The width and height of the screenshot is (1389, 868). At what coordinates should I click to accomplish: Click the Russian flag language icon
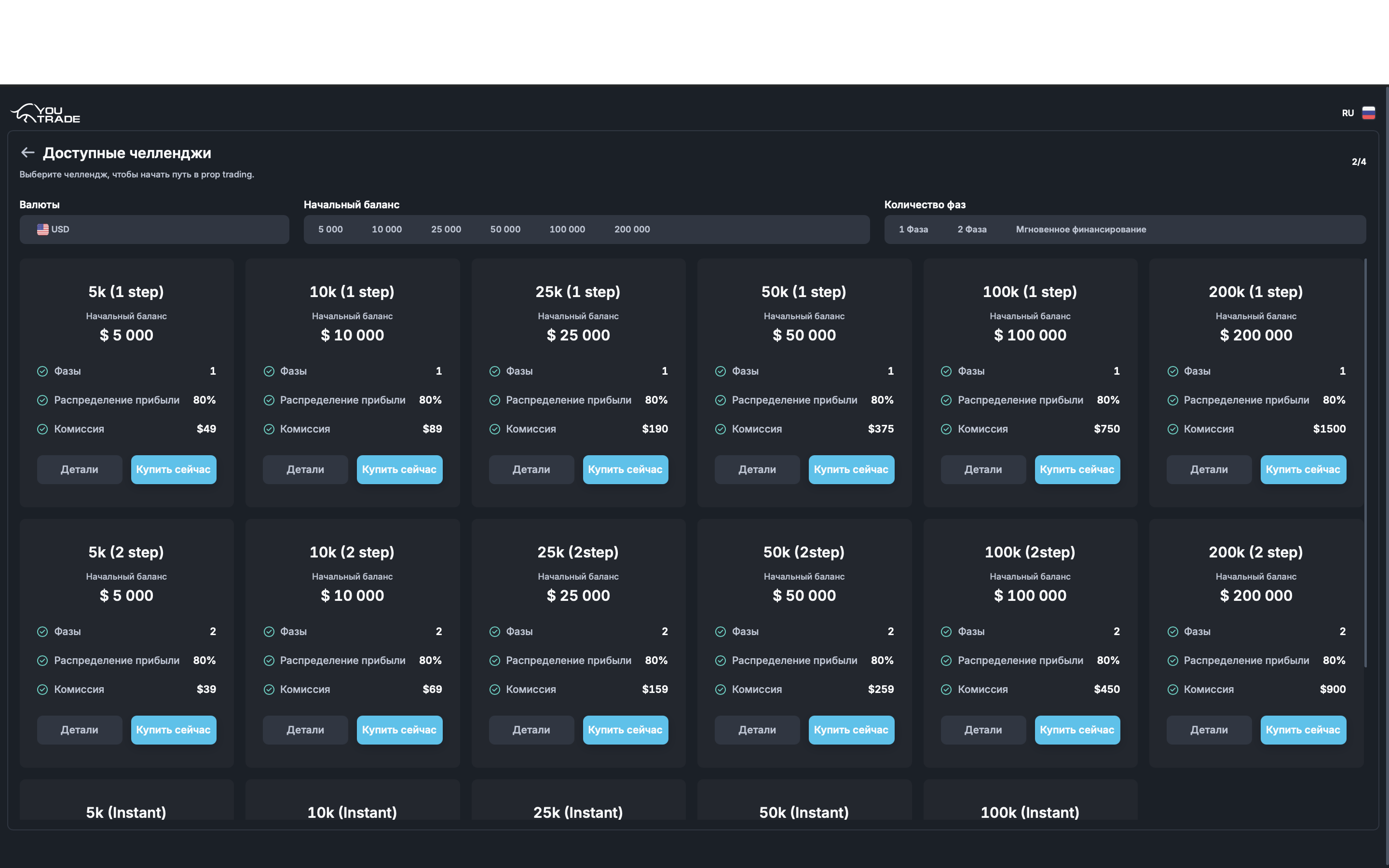tap(1368, 113)
